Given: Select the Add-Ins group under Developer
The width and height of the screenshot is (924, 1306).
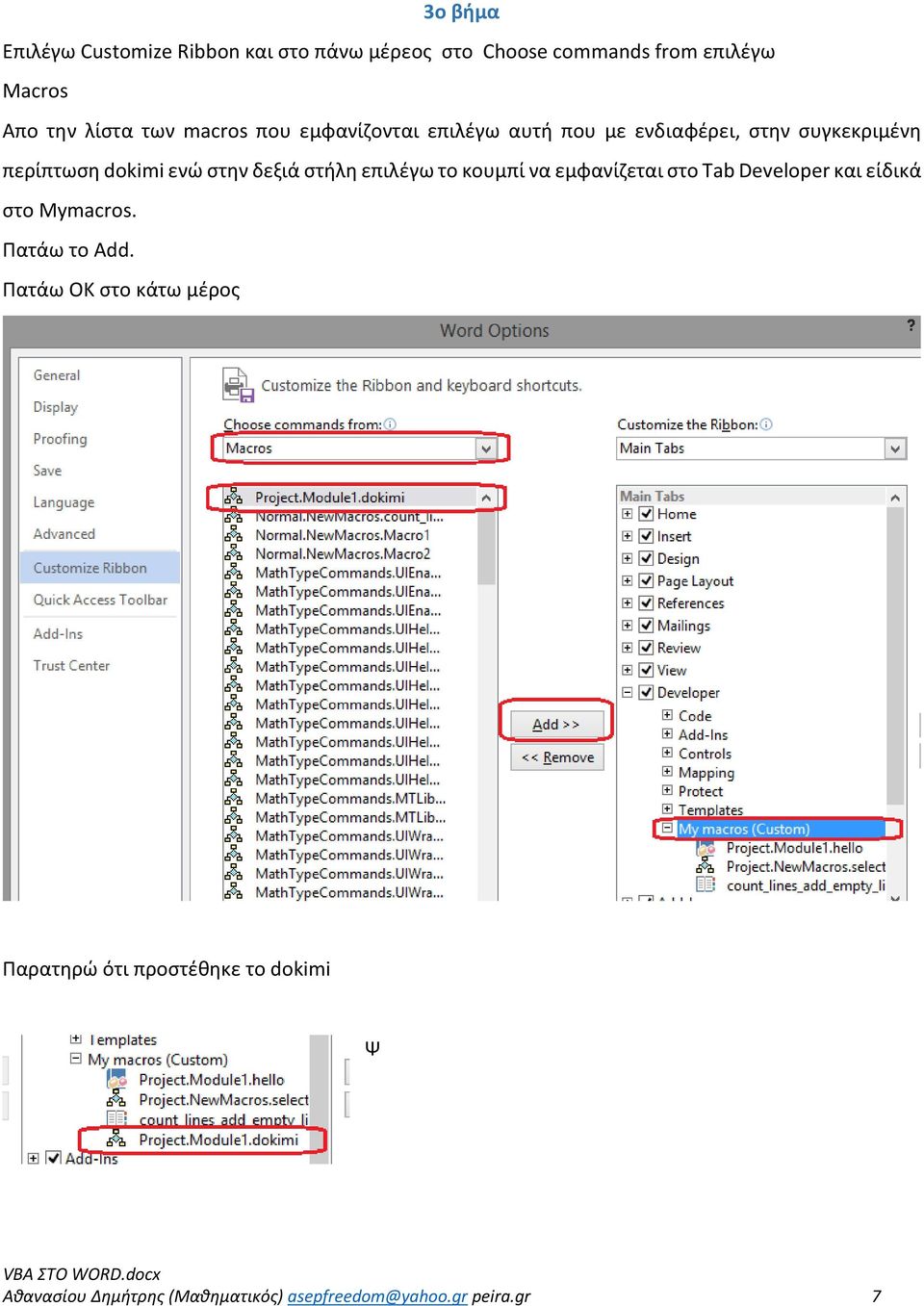Looking at the screenshot, I should click(703, 734).
